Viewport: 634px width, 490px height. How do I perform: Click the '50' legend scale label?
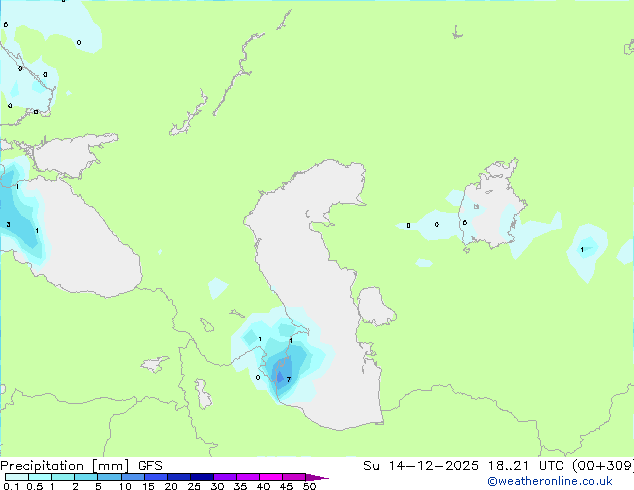[309, 486]
